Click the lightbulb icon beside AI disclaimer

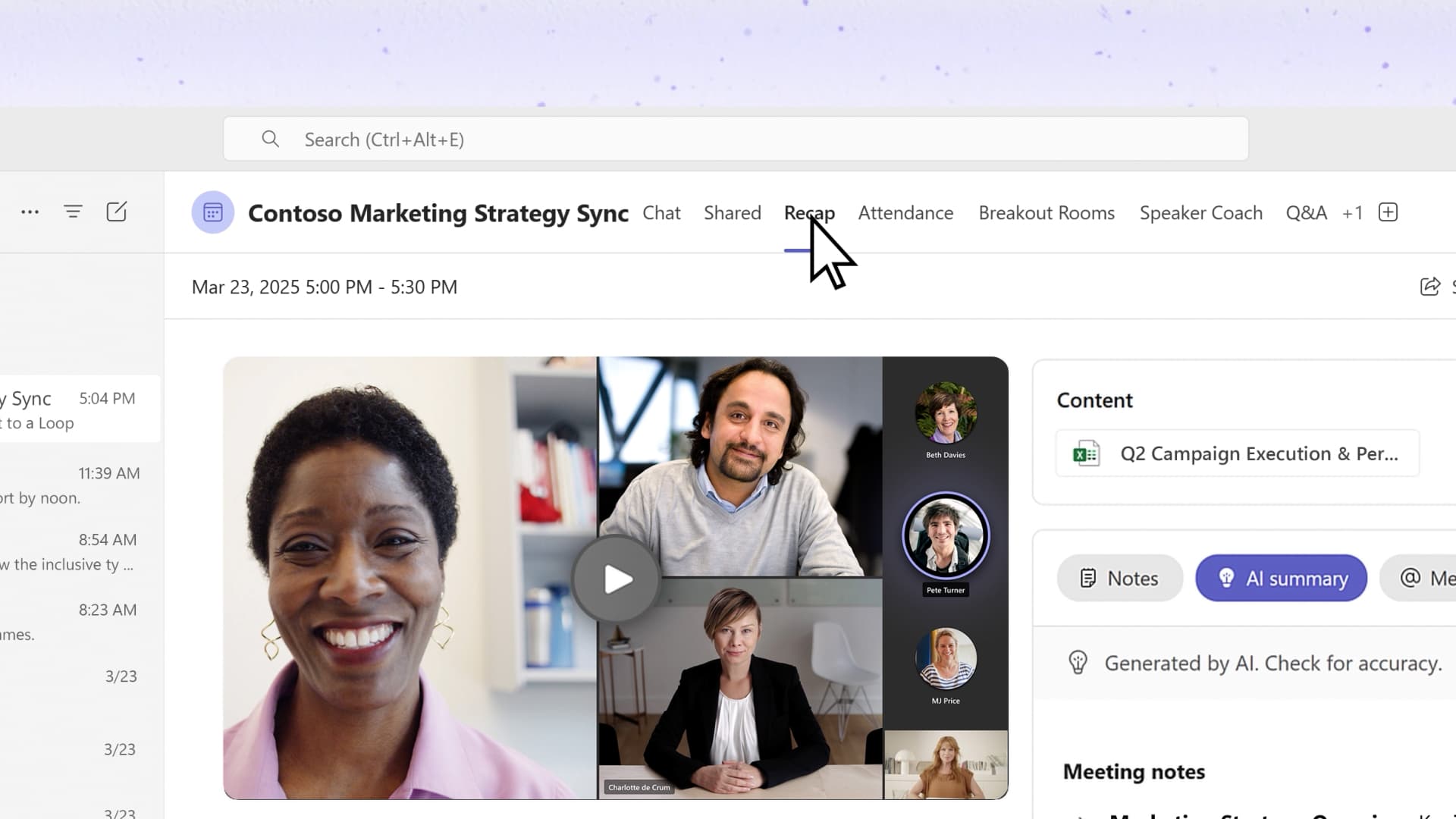pyautogui.click(x=1078, y=663)
